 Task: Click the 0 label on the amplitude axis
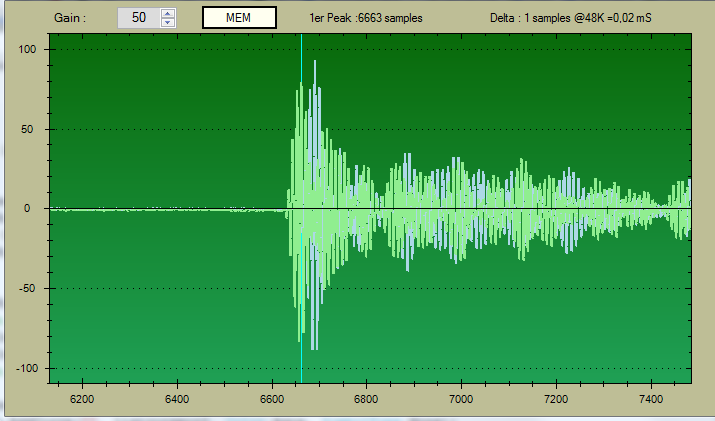pos(33,209)
